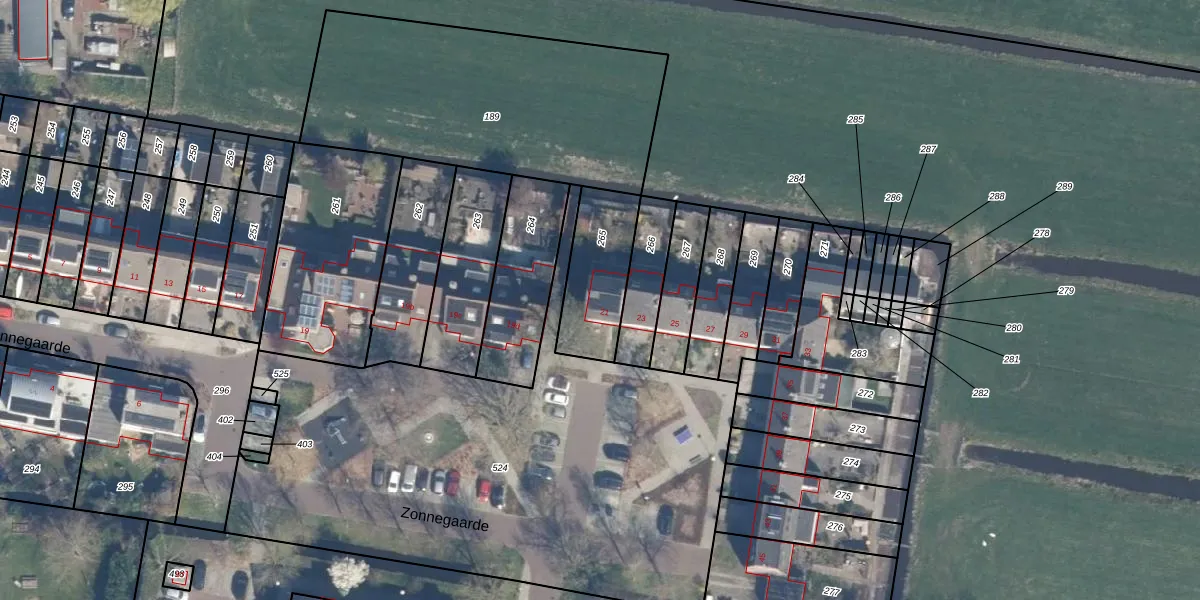Click parcel label 525
This screenshot has height=600, width=1200.
click(281, 374)
